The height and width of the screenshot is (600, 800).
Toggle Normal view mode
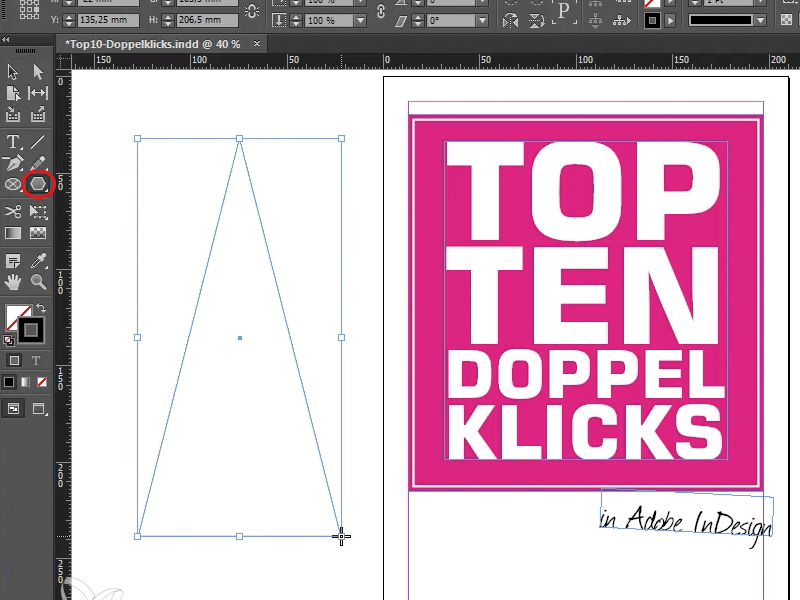[14, 409]
